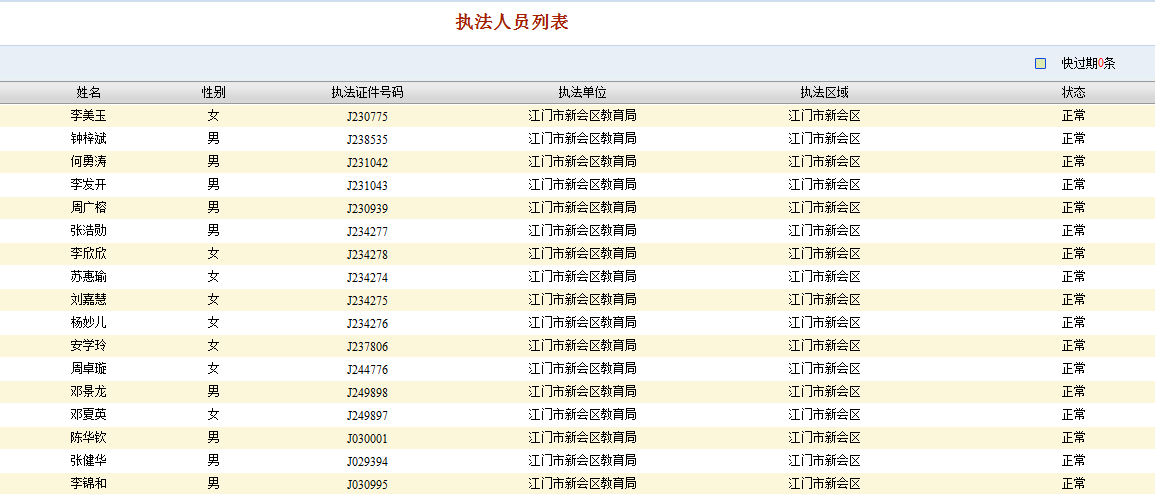This screenshot has width=1155, height=494.
Task: Select the name 邓夏英
Action: pos(88,414)
